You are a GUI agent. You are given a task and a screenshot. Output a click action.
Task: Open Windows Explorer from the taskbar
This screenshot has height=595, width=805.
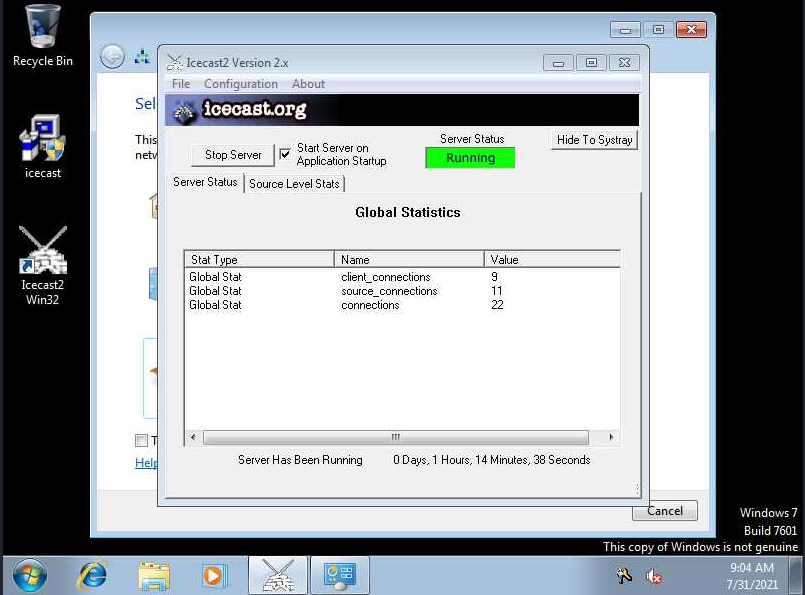pyautogui.click(x=154, y=575)
